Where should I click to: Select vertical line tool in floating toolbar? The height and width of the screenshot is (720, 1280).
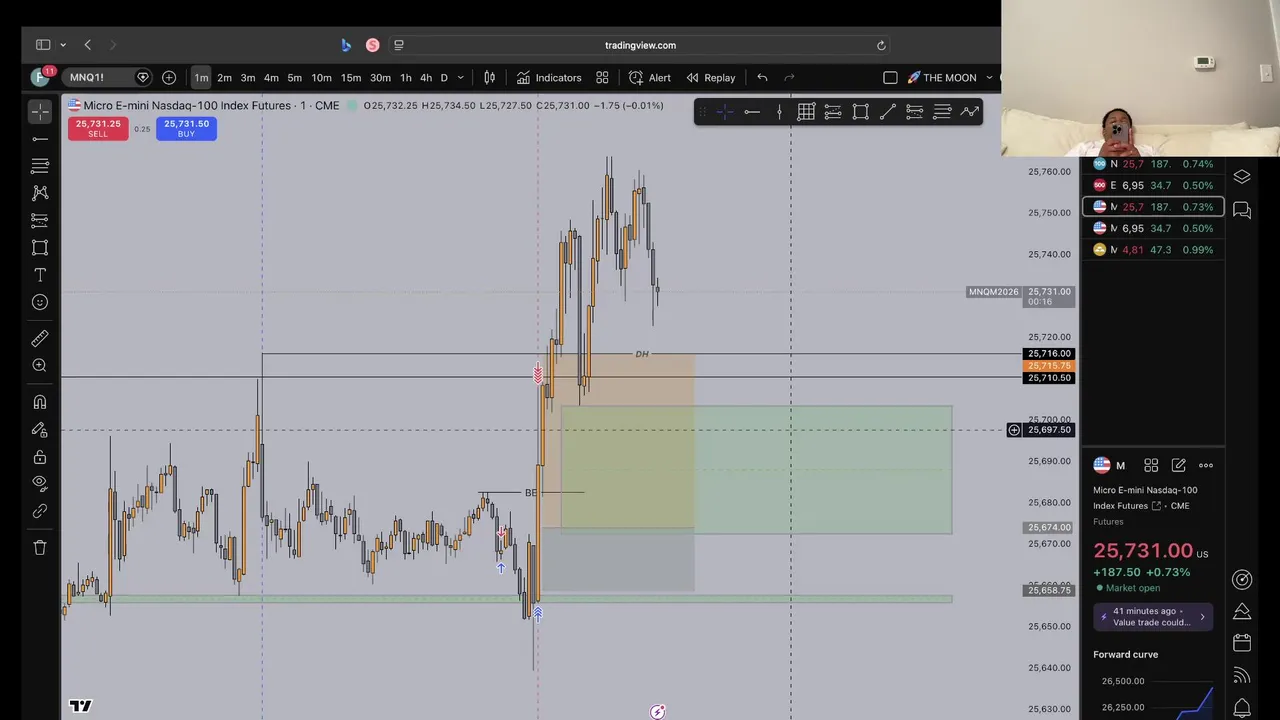pos(779,112)
